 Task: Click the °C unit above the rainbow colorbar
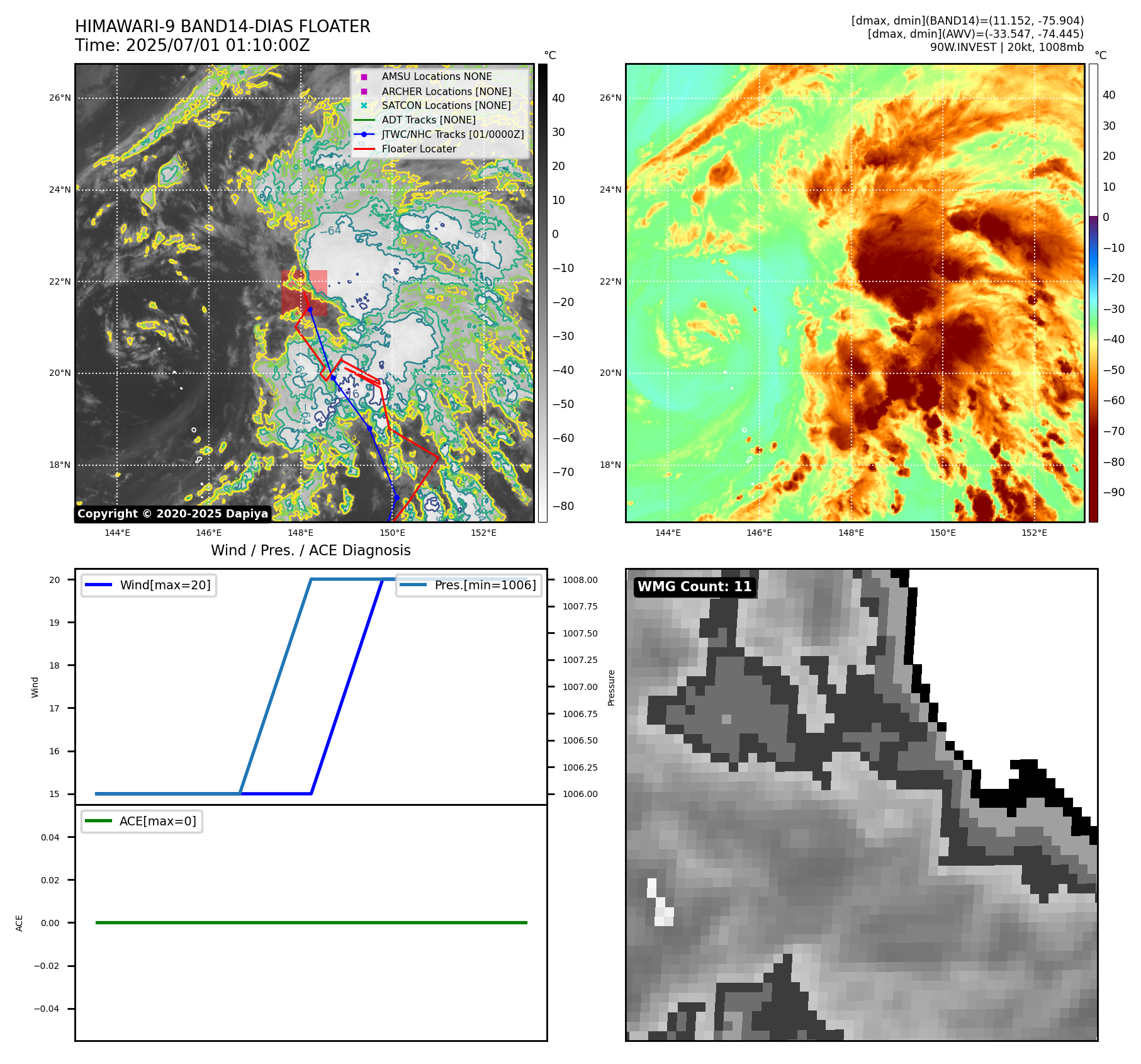tap(1101, 55)
